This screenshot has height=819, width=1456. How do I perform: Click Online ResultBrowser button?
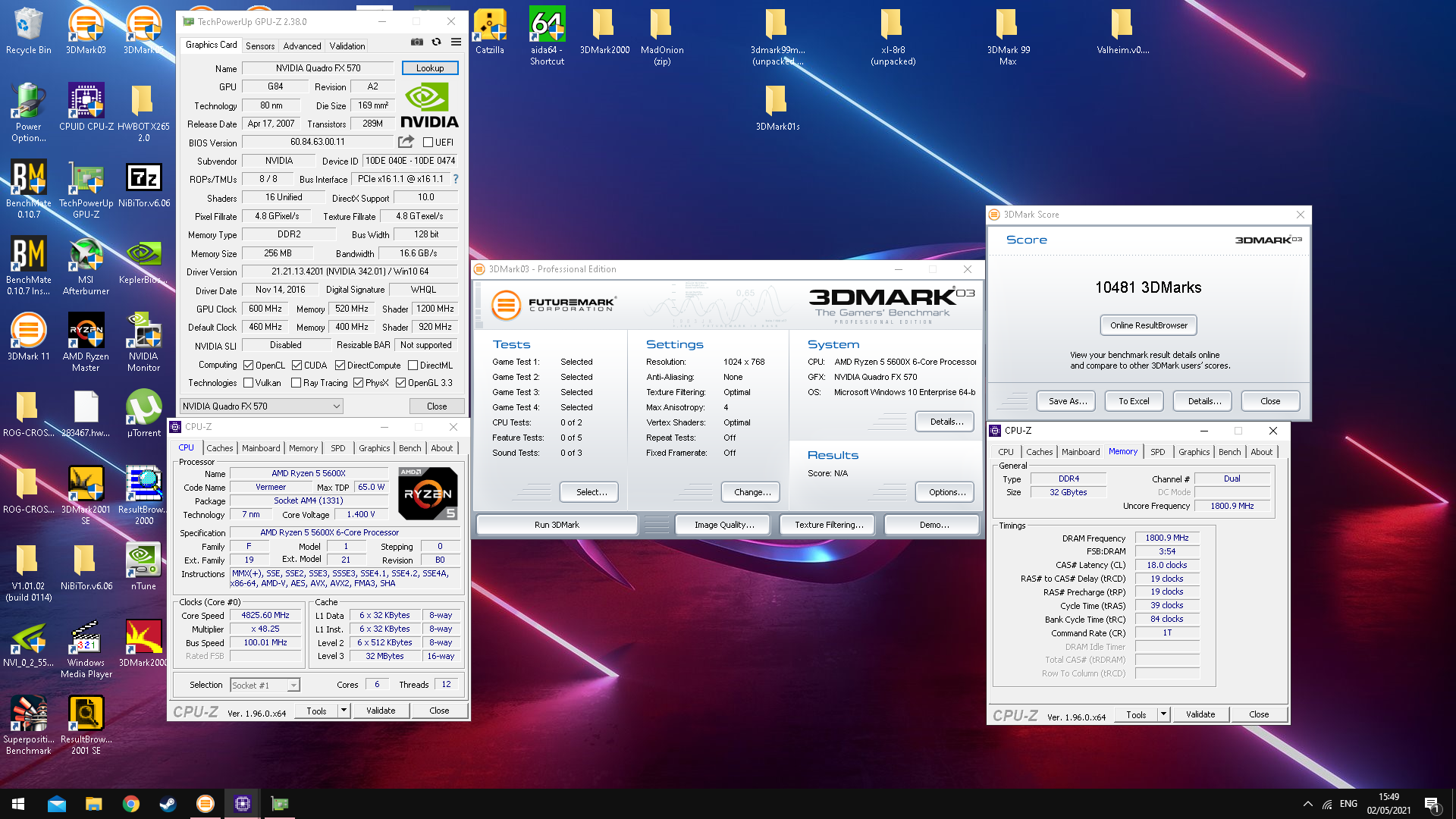[x=1149, y=325]
